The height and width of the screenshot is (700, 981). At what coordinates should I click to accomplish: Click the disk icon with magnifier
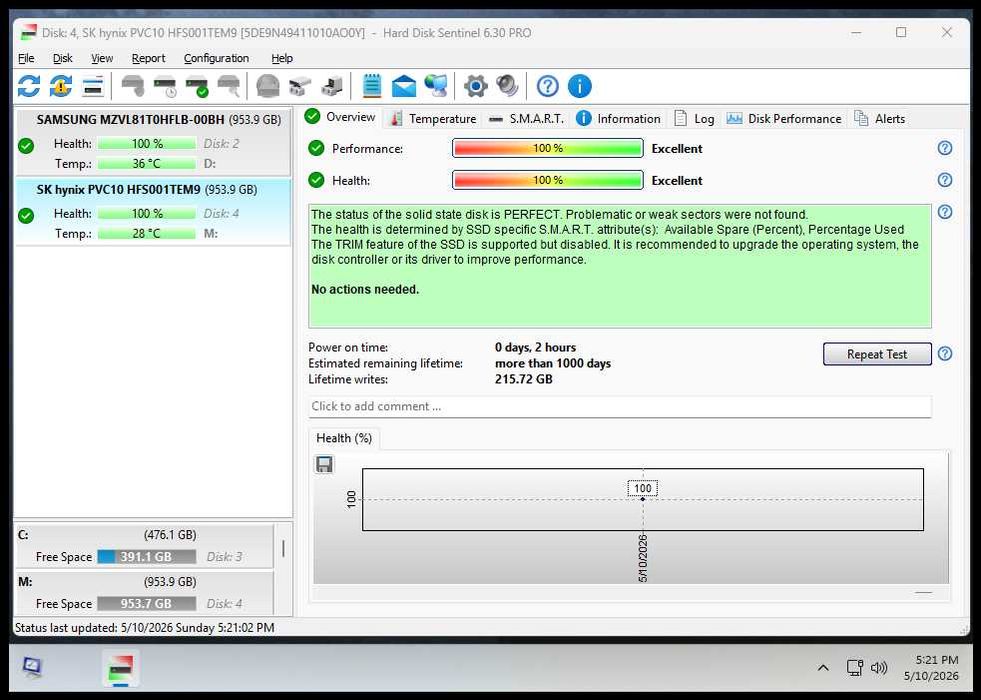pyautogui.click(x=229, y=86)
